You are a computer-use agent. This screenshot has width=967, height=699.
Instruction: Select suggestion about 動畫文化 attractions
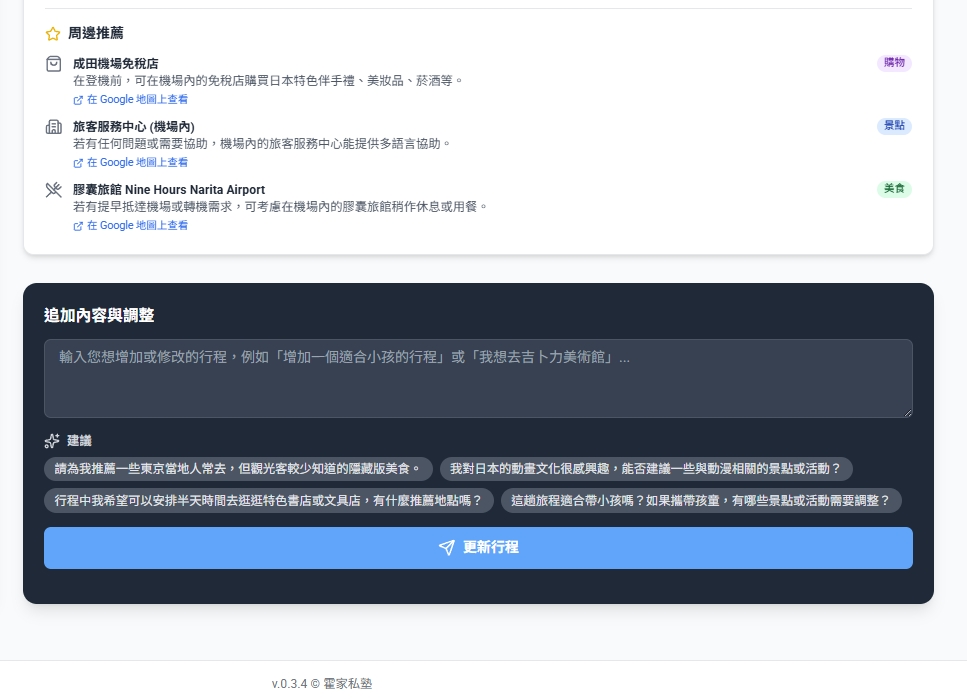click(646, 469)
